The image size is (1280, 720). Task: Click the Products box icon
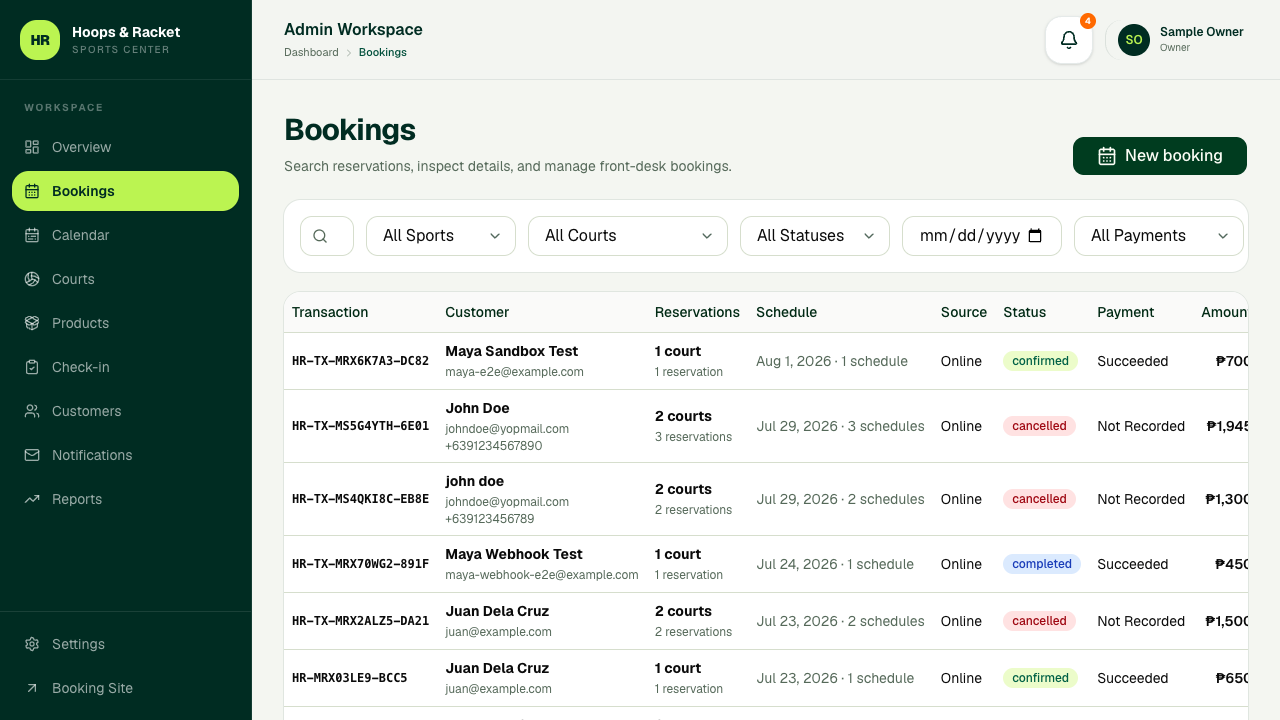[x=32, y=323]
